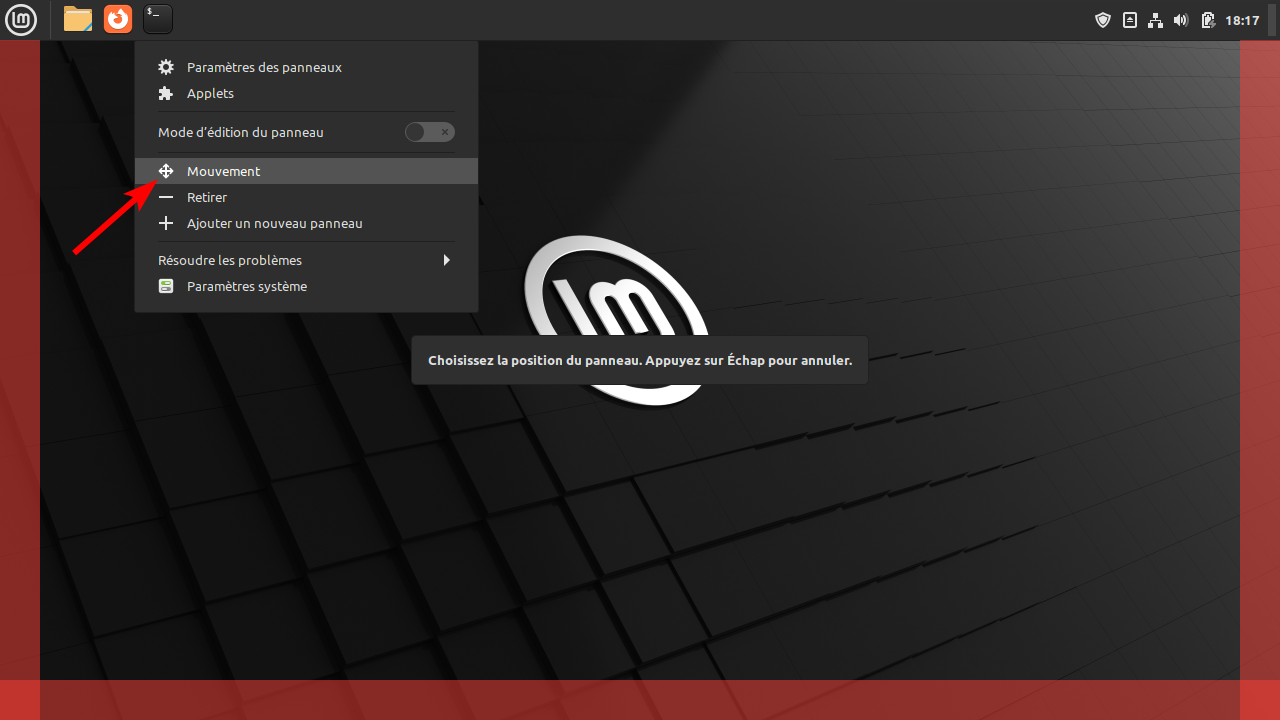Expand the Résoudre les problèmes submenu
Image resolution: width=1280 pixels, height=720 pixels.
tap(306, 260)
